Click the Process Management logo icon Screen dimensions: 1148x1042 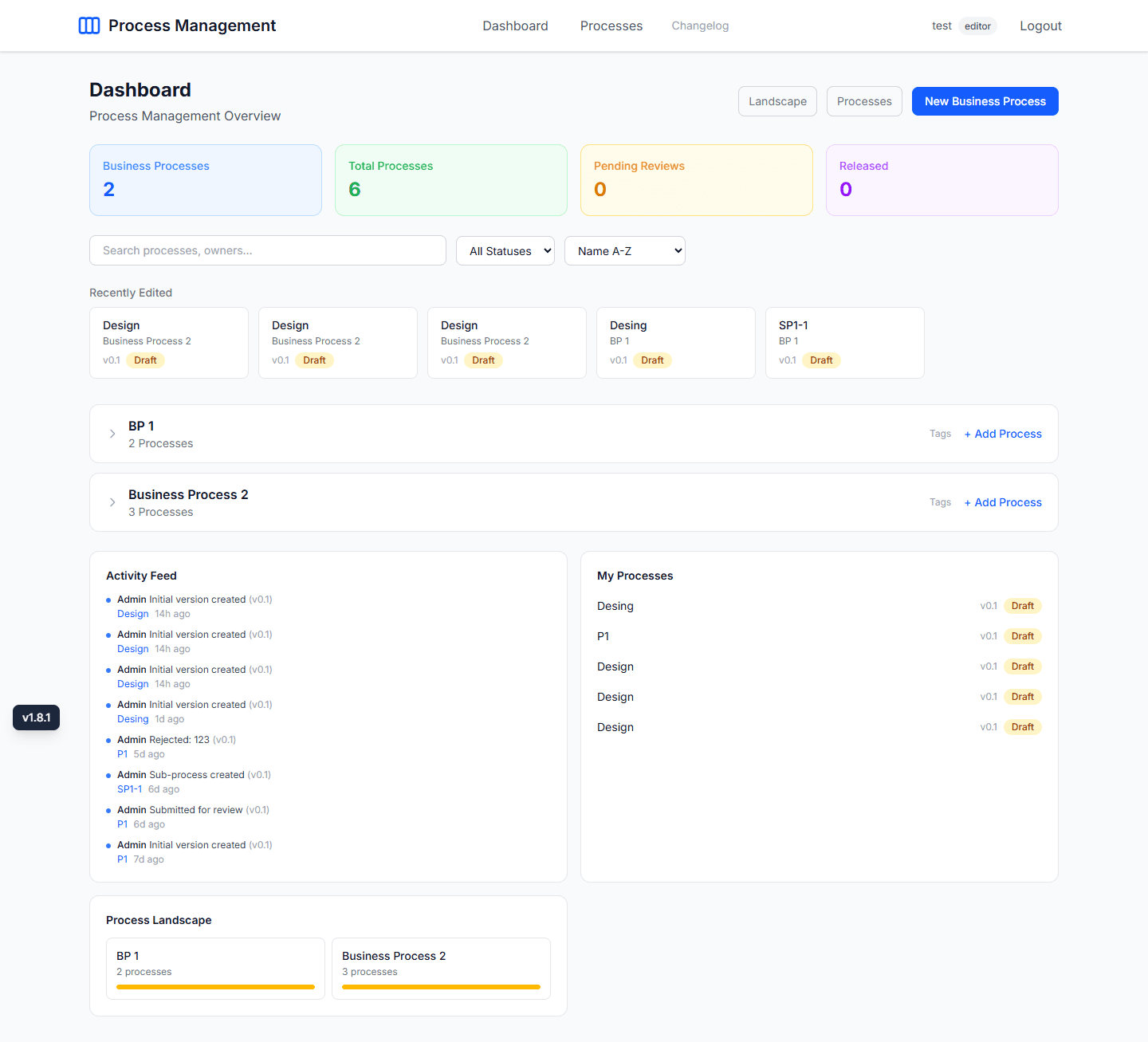coord(89,26)
